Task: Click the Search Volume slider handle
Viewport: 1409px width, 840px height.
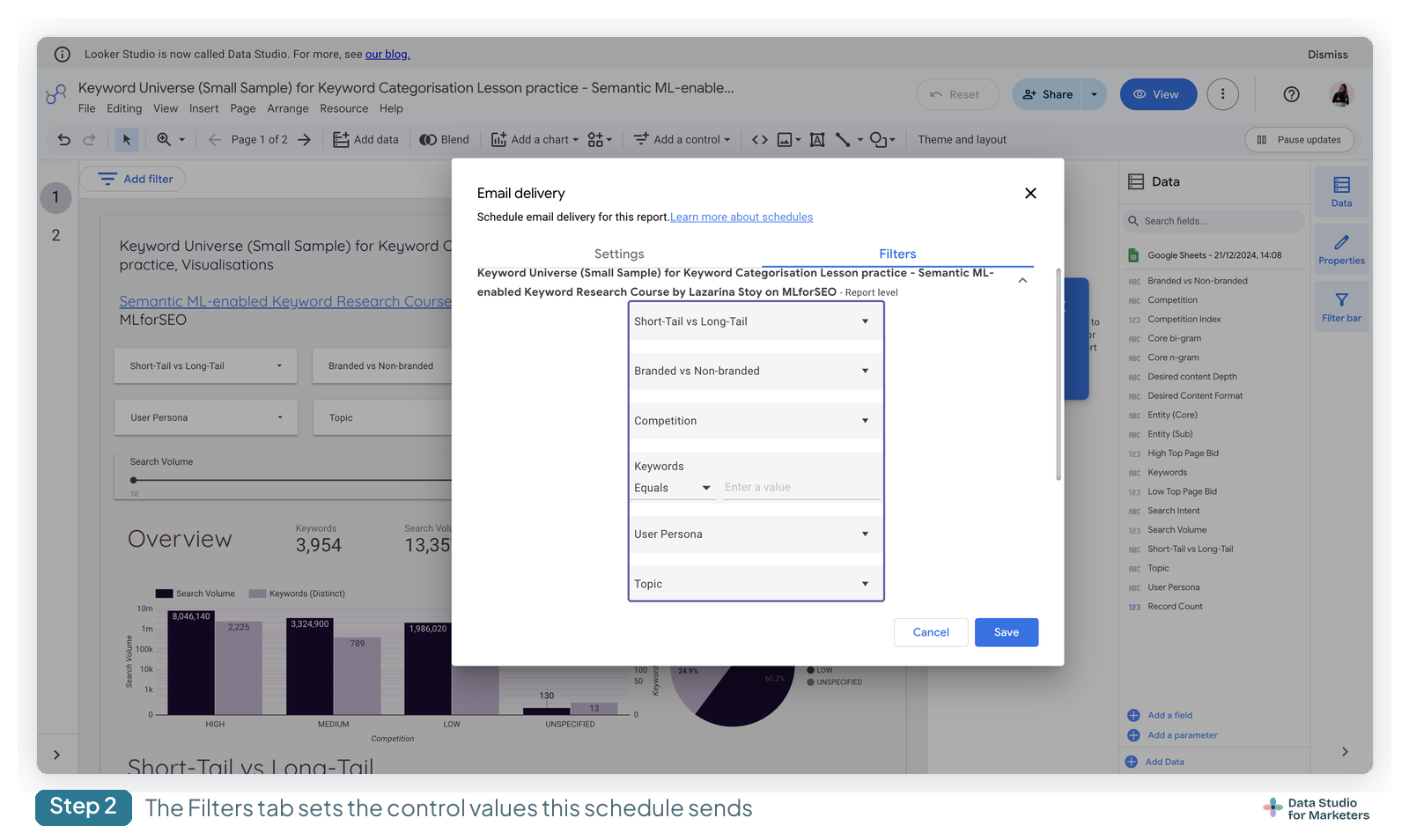Action: (133, 480)
